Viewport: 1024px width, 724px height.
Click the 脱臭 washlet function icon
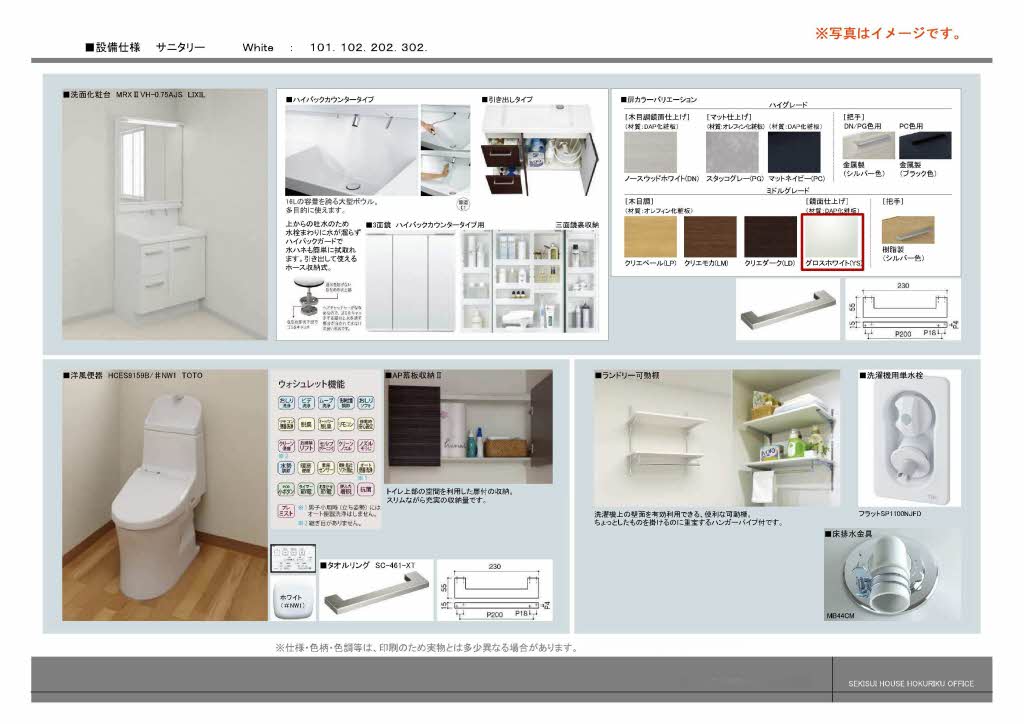pos(306,424)
